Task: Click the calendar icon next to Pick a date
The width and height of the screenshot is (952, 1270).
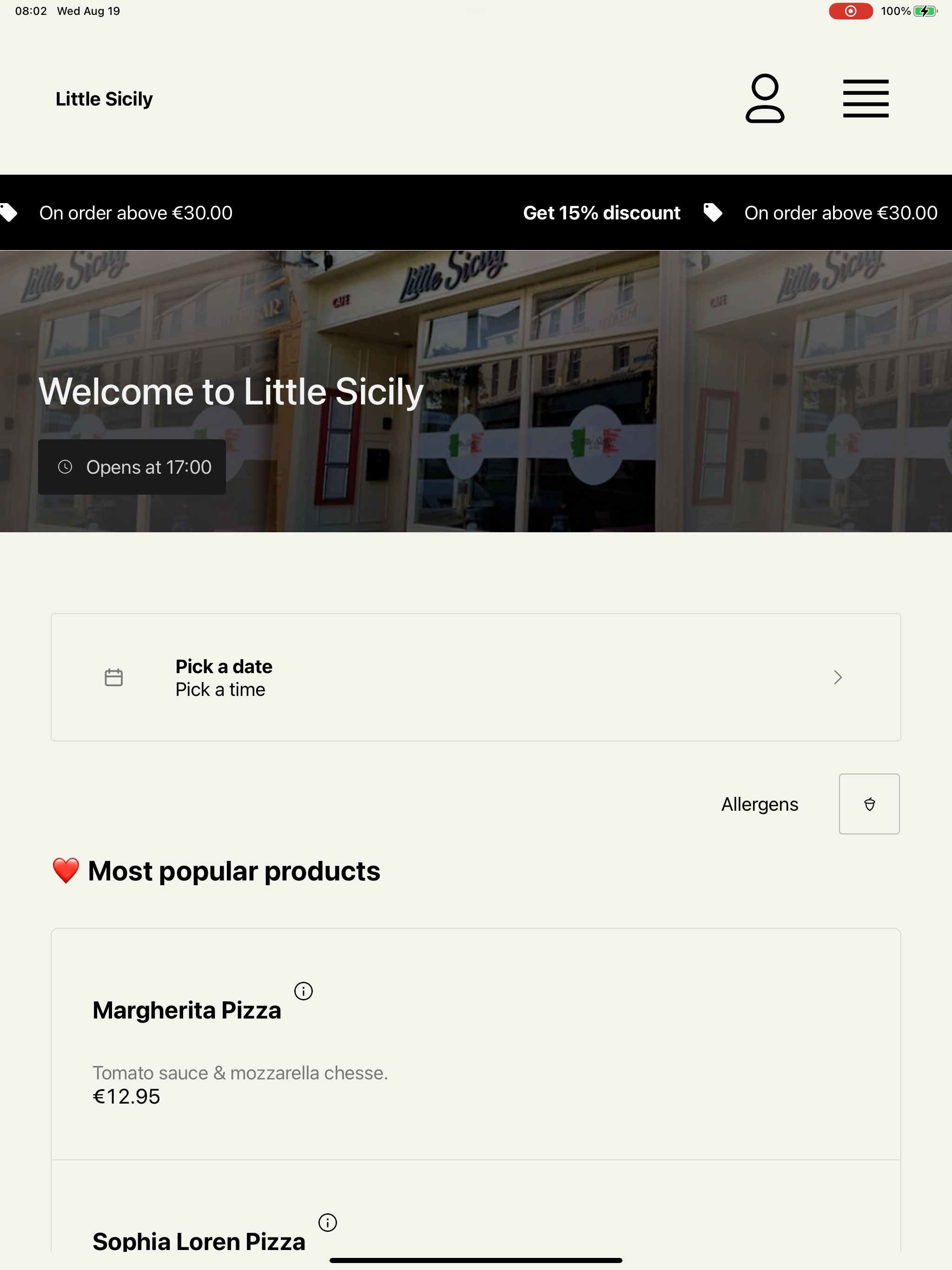Action: click(114, 677)
